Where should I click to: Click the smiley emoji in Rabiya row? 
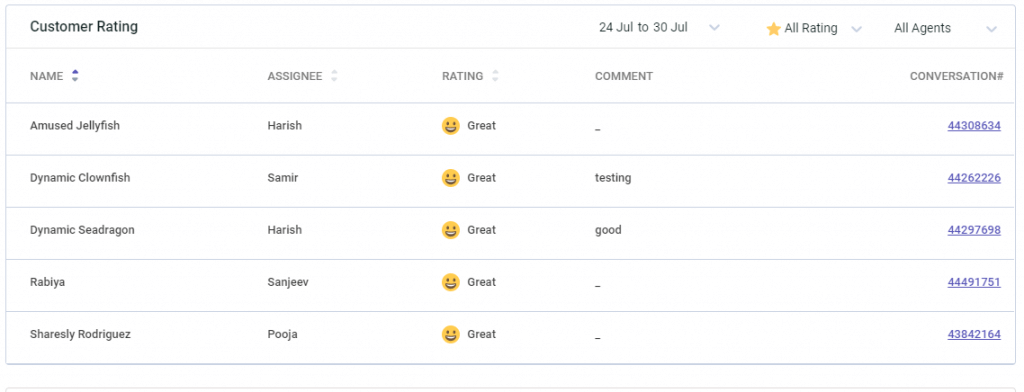coord(451,282)
